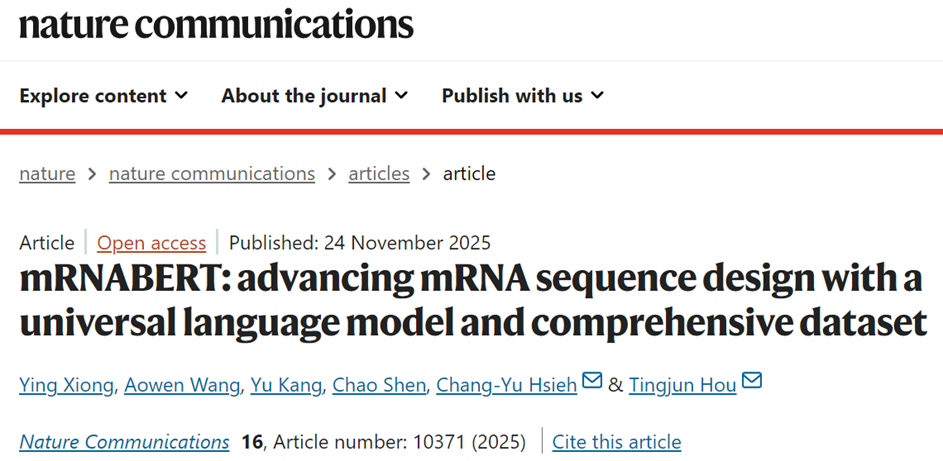Open the articles breadcrumb link
Viewport: 943px width, 461px height.
pos(379,174)
